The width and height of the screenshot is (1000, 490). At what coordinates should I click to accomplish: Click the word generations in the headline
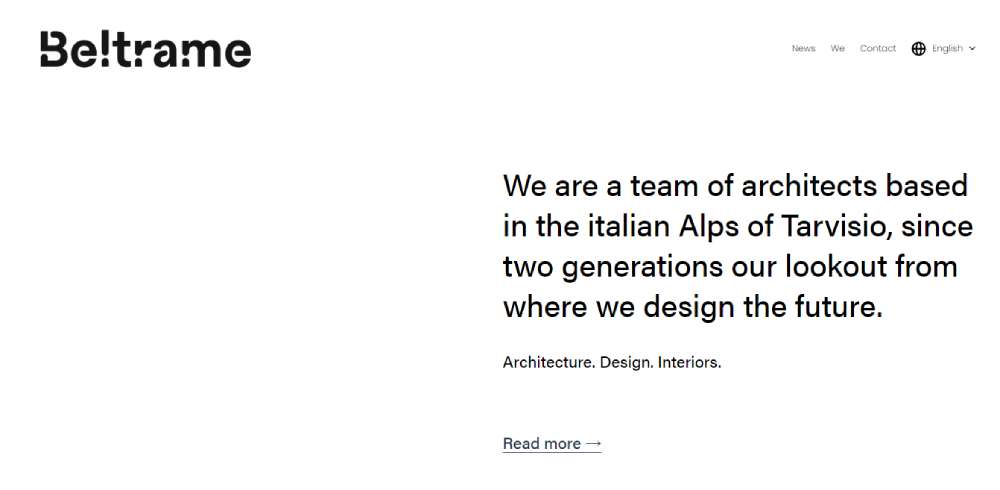[x=642, y=268]
